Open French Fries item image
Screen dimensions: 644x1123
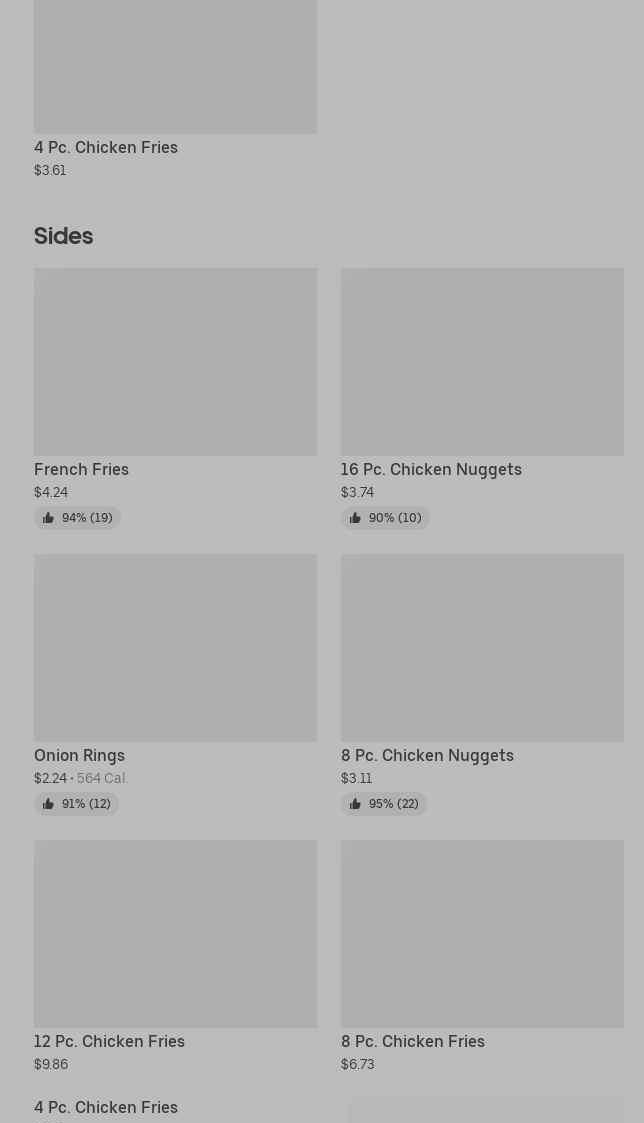(175, 361)
